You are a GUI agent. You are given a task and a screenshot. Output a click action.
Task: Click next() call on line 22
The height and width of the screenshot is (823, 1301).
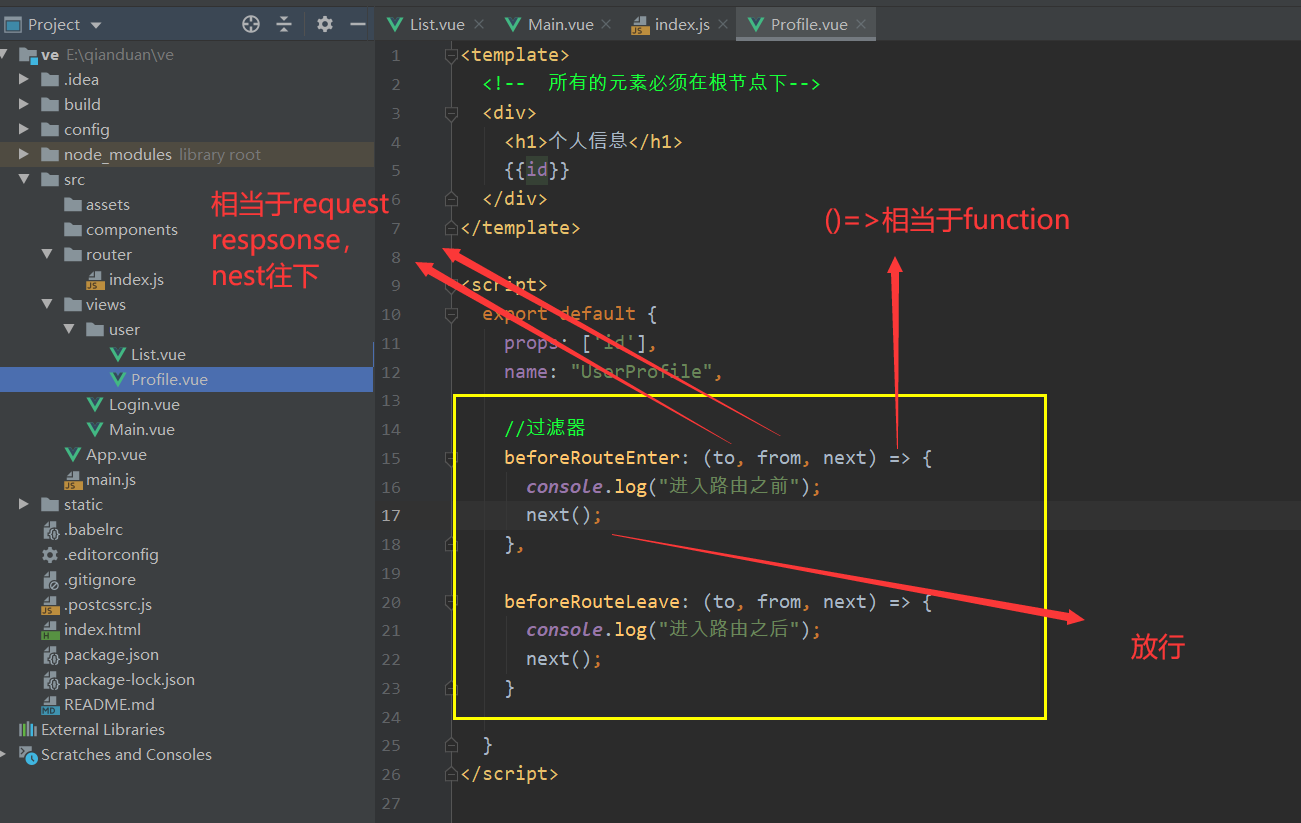[564, 659]
